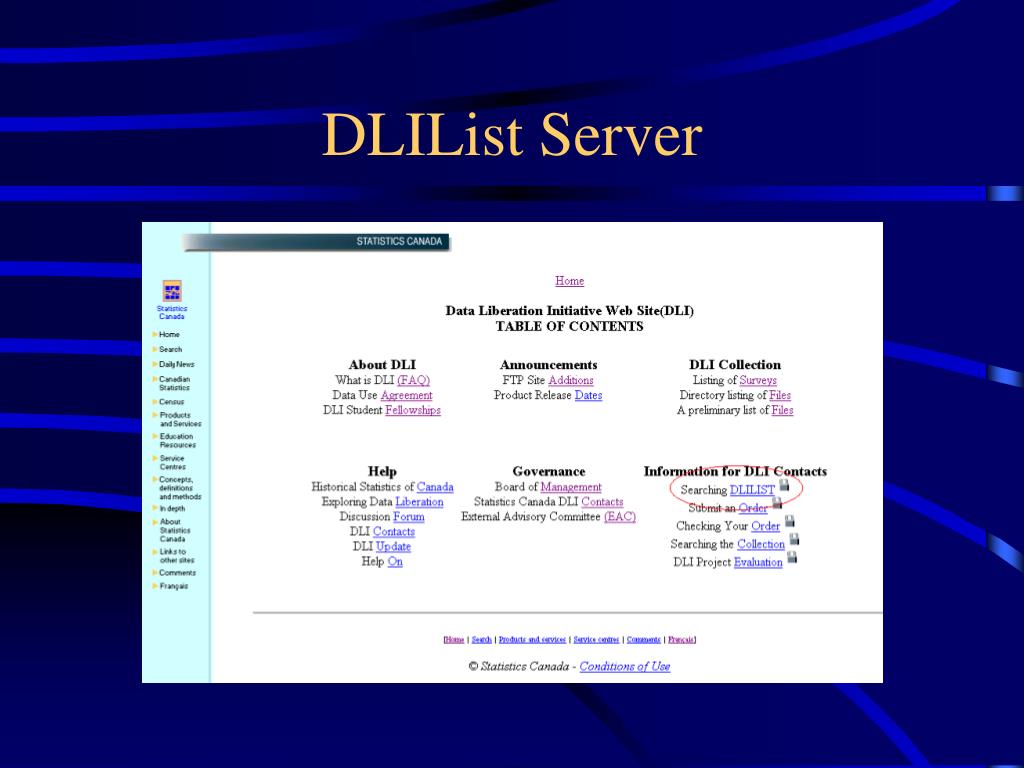Follow the Listing of Surveys link
Screen dimensions: 1024x768
pos(758,380)
